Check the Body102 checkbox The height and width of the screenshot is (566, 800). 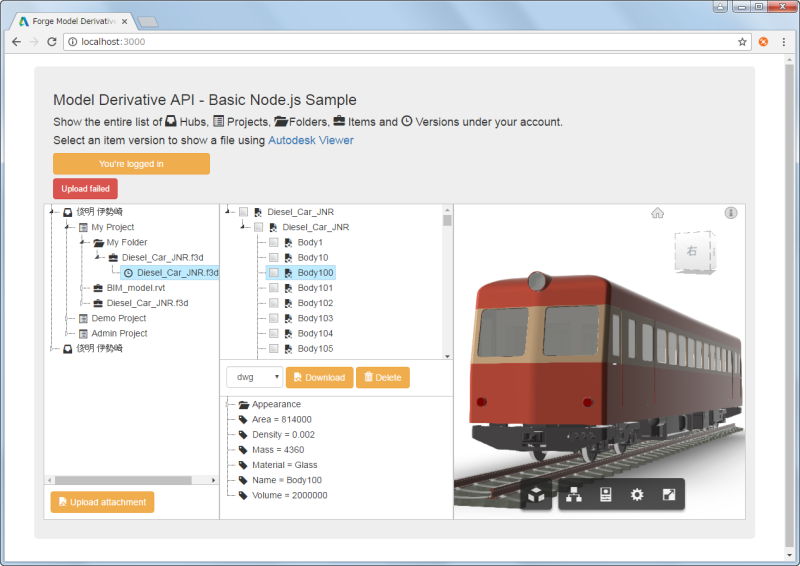[x=273, y=303]
